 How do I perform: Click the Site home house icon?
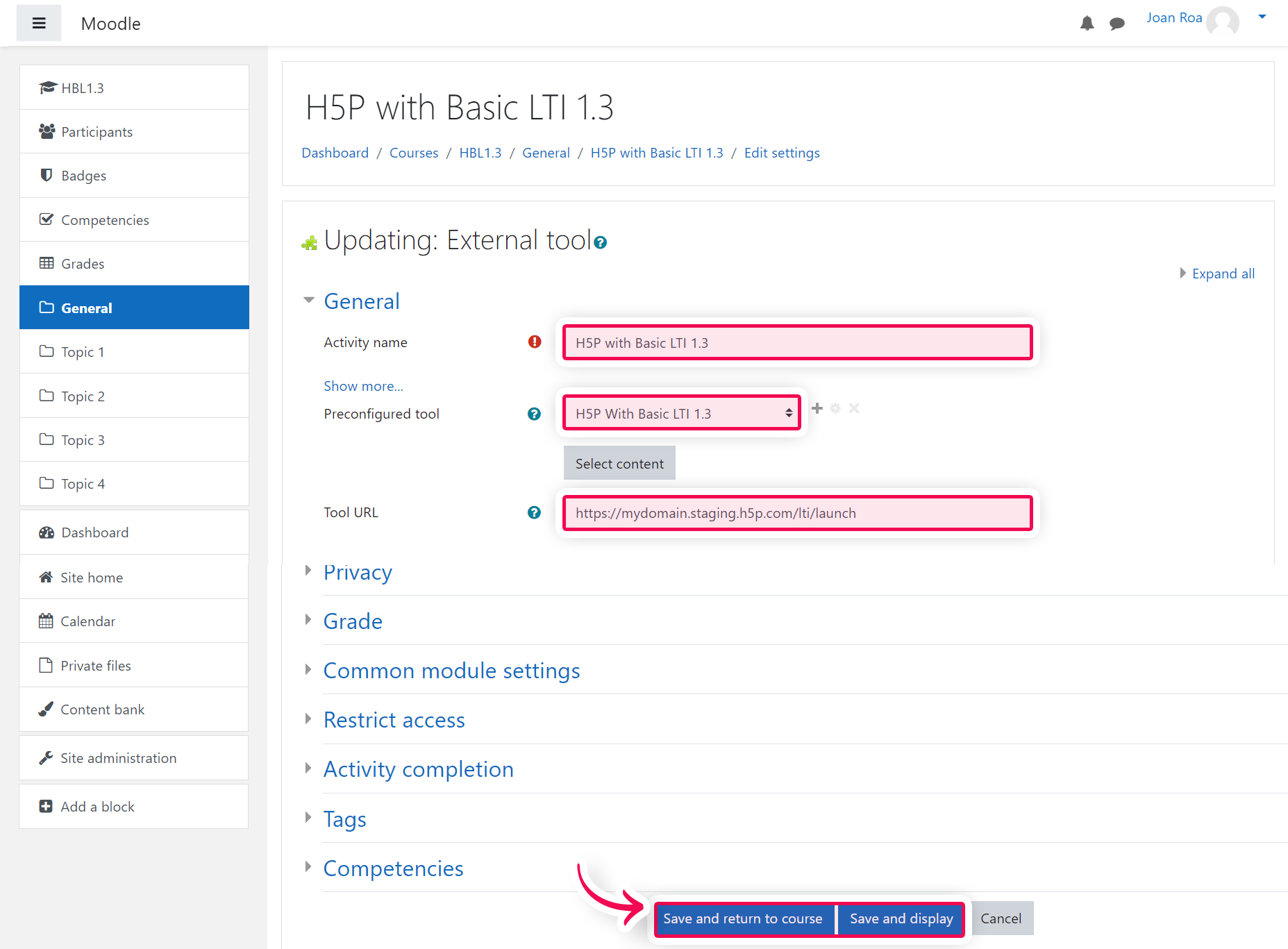coord(46,577)
